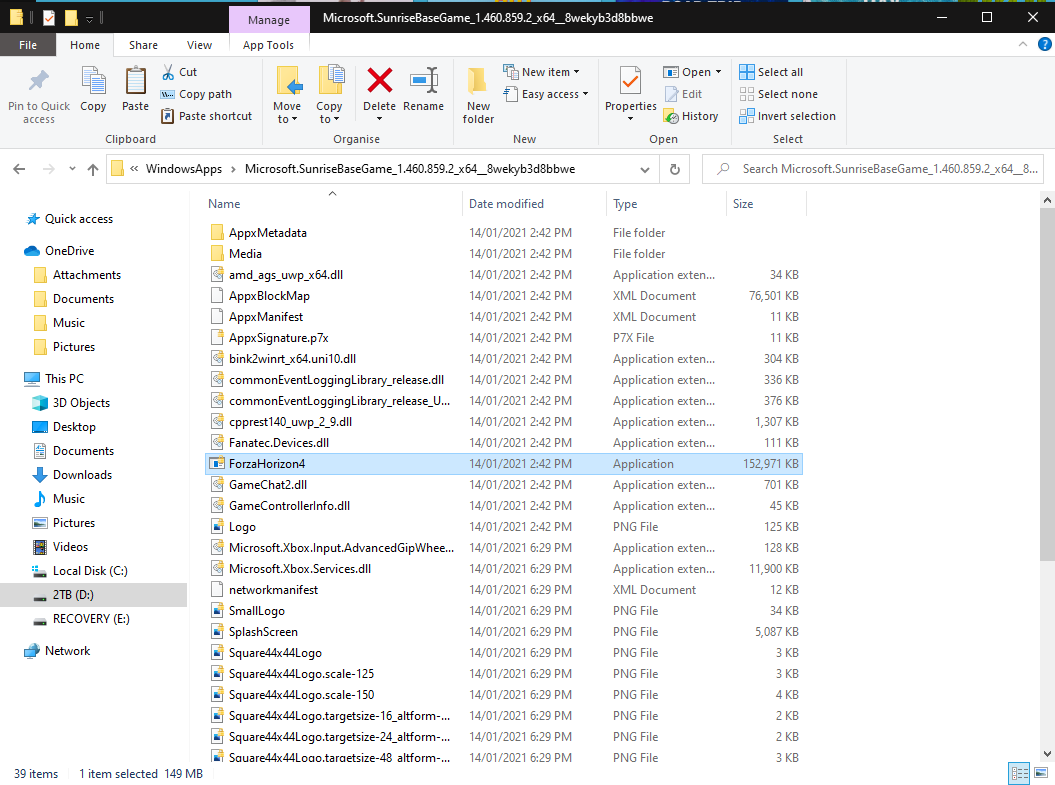
Task: Cut the selected file
Action: tap(180, 72)
